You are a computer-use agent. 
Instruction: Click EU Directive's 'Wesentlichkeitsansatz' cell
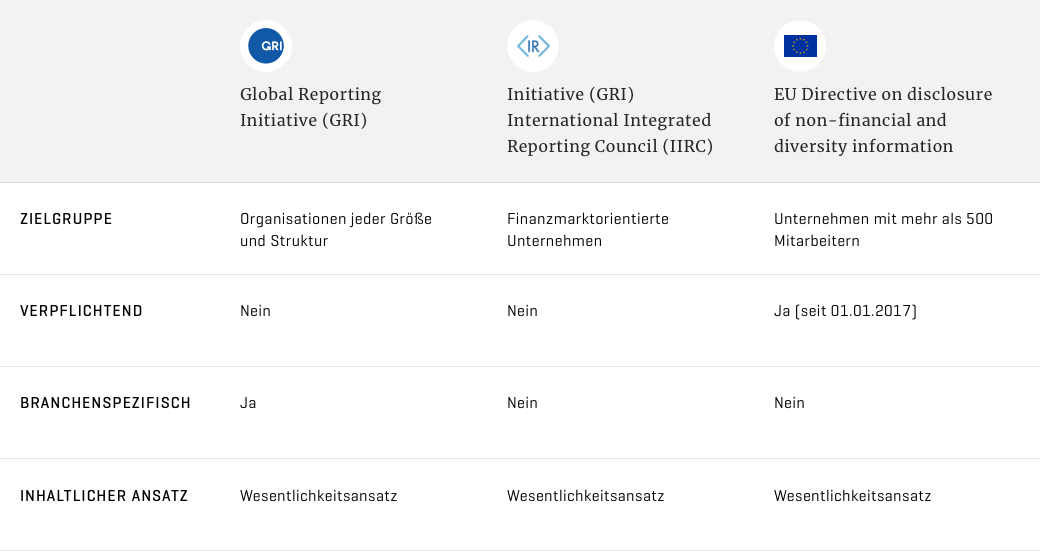tap(852, 496)
